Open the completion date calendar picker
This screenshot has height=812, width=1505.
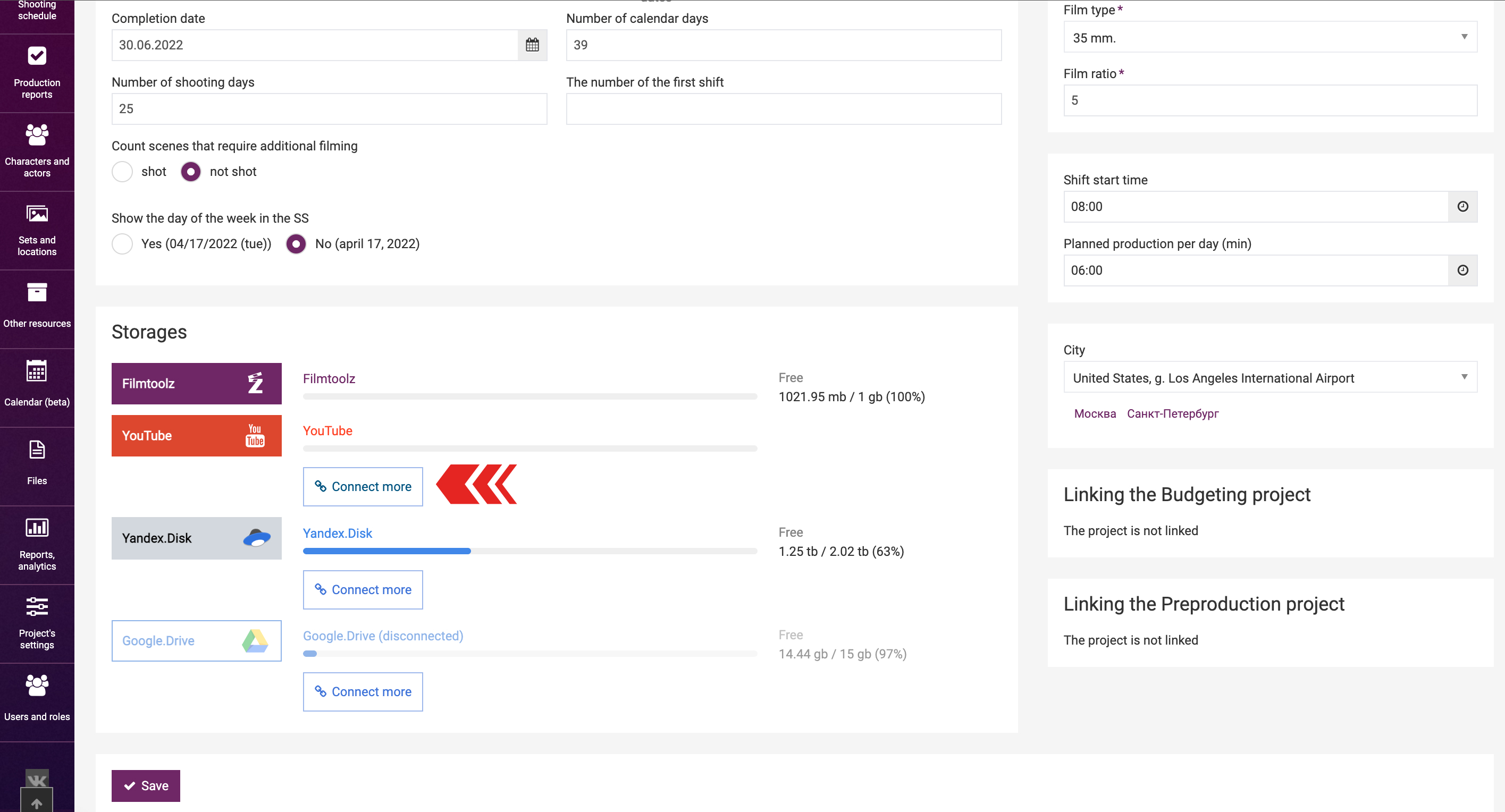point(532,45)
